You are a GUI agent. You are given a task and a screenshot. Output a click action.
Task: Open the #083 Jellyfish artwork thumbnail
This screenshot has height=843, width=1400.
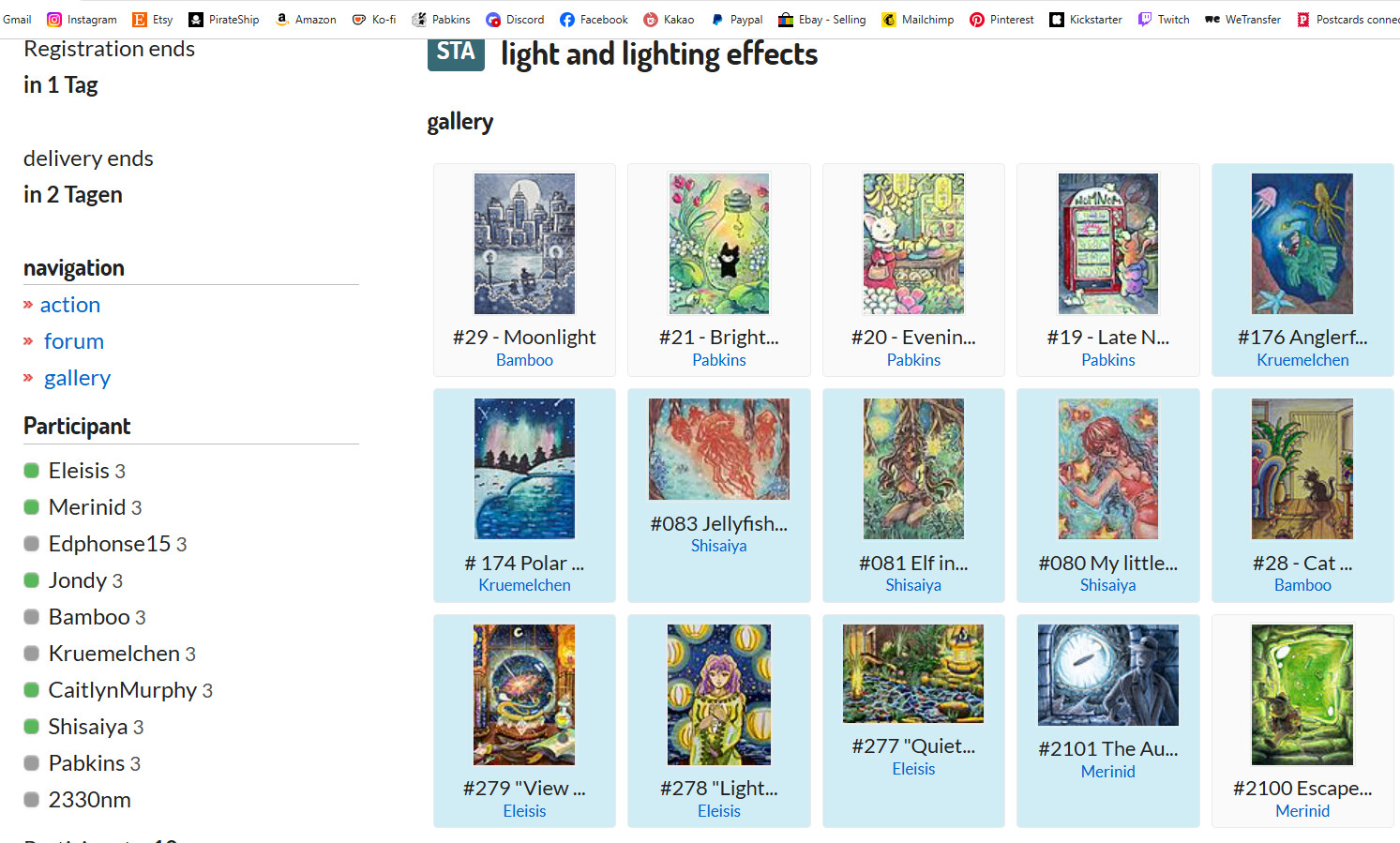point(718,449)
